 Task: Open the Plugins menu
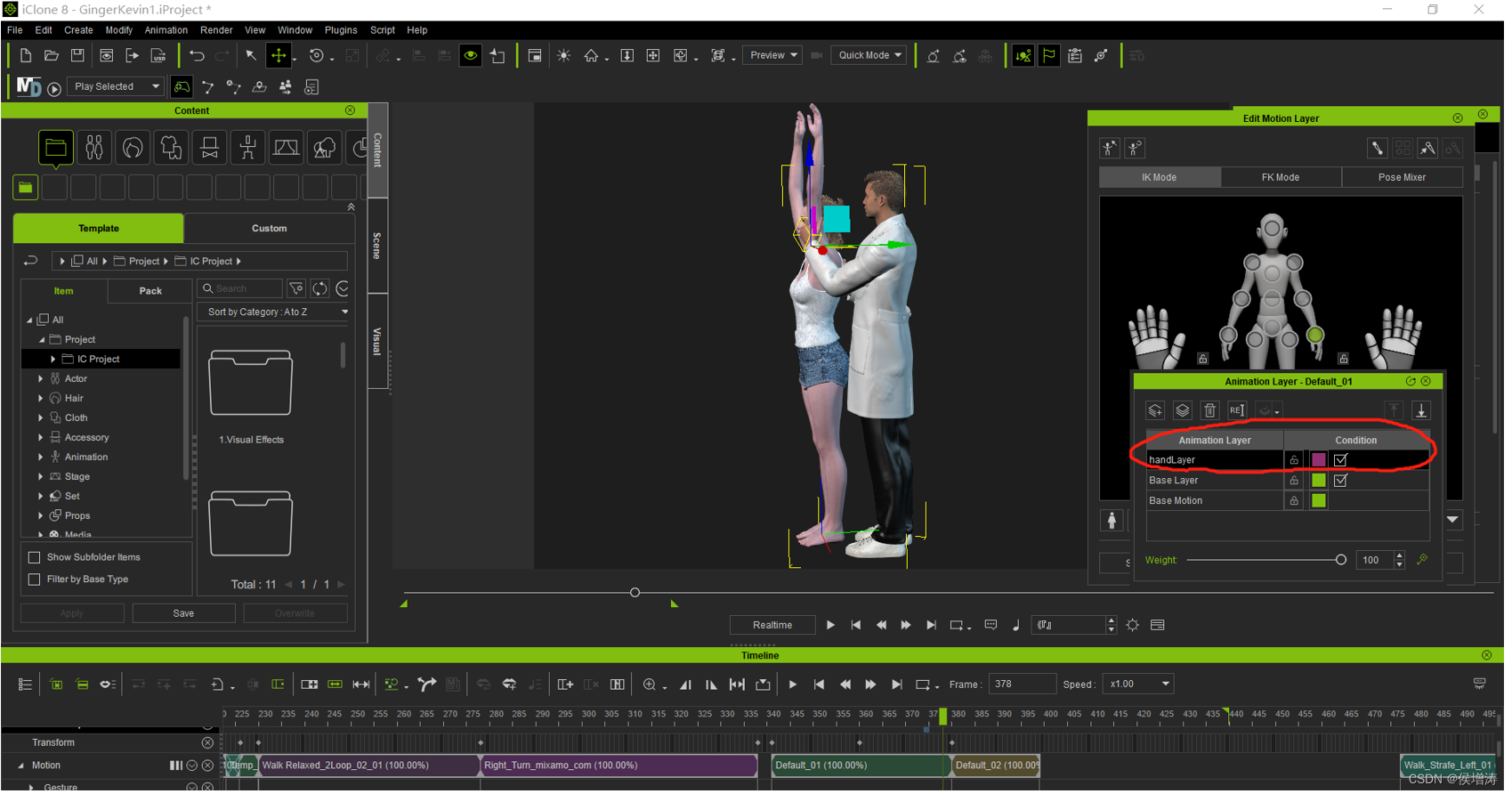(341, 30)
